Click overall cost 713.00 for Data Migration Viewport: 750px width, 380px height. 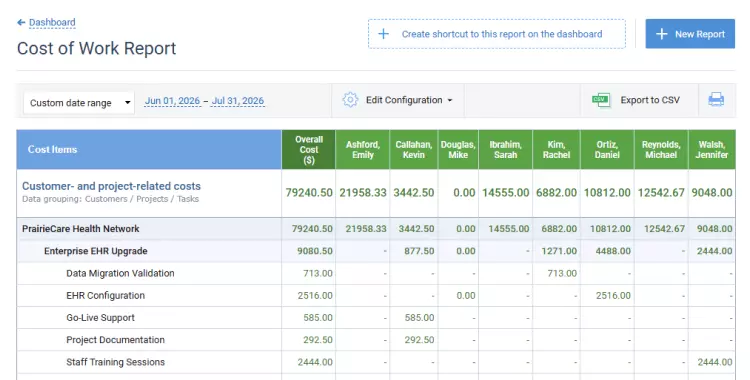pos(318,273)
